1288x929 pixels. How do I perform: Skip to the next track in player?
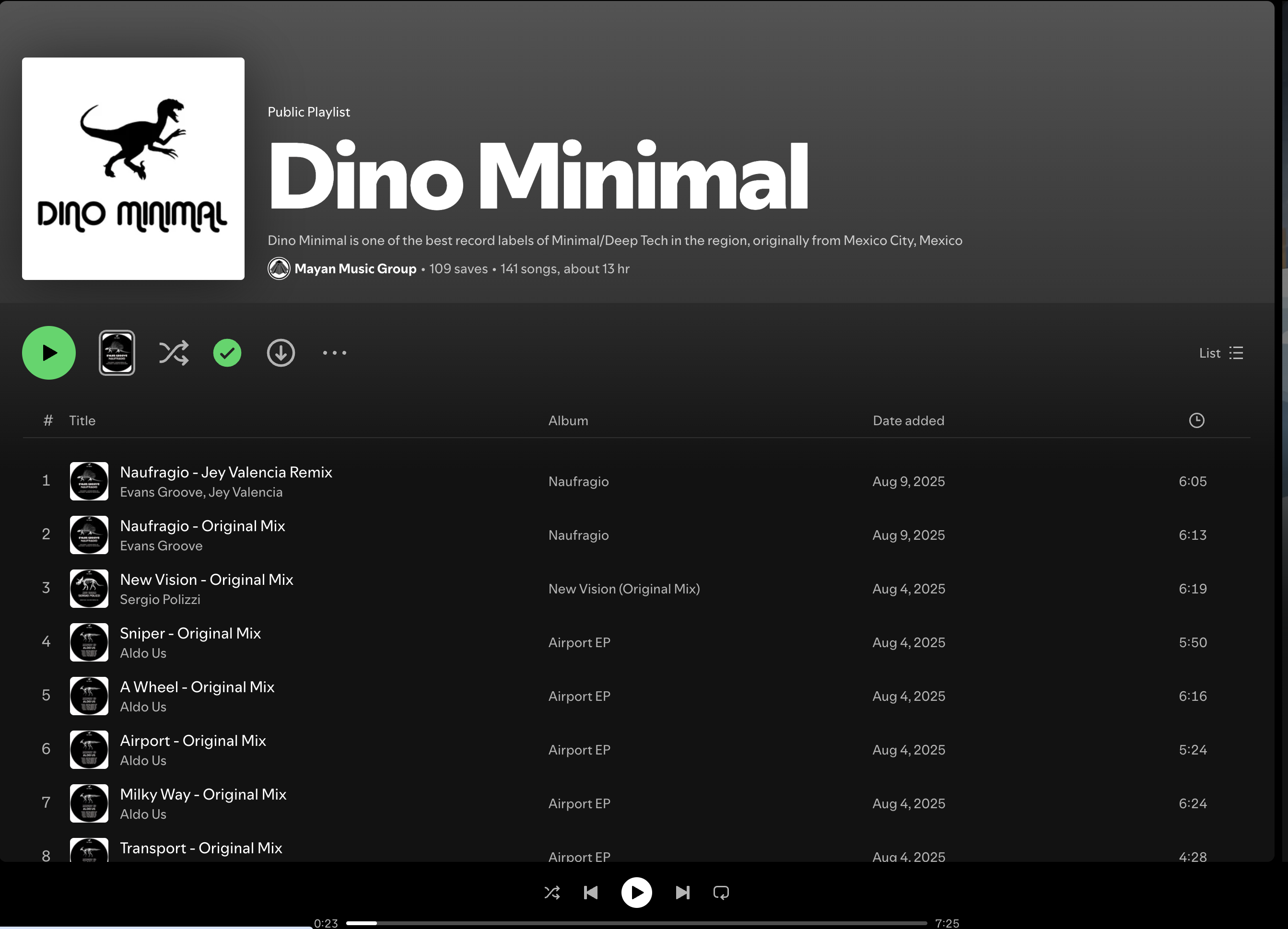tap(682, 893)
